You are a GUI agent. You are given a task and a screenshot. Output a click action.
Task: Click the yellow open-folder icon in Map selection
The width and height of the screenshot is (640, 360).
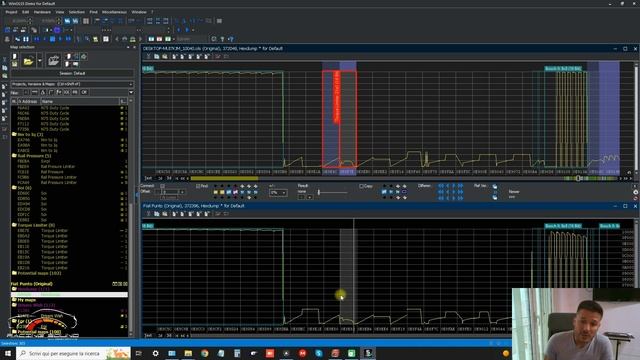[28, 61]
